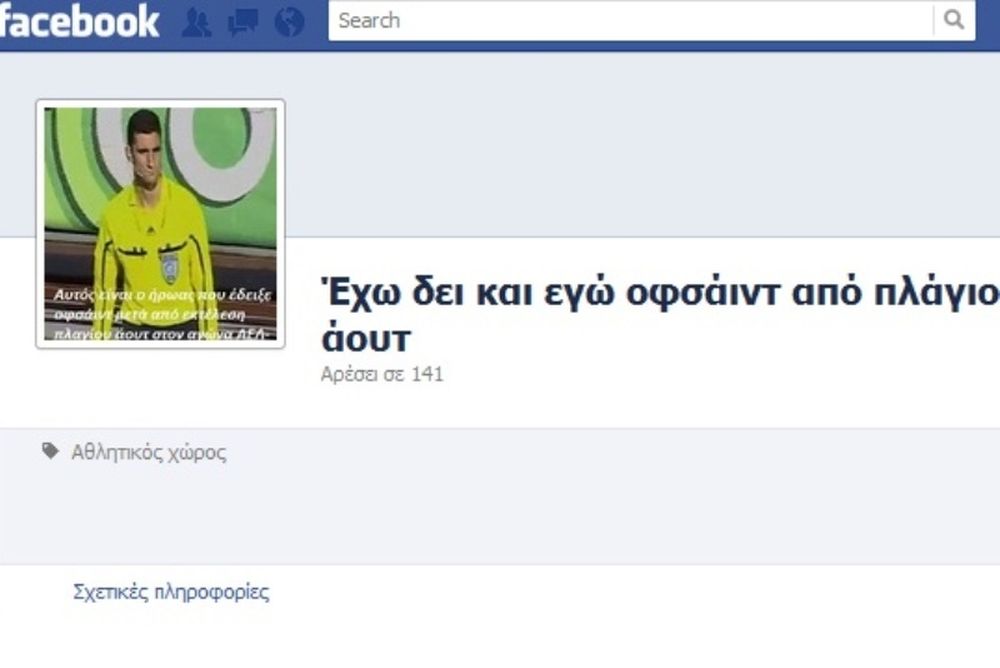Click the blue navigation bar Facebook wordmark
The height and width of the screenshot is (668, 1000).
(80, 20)
